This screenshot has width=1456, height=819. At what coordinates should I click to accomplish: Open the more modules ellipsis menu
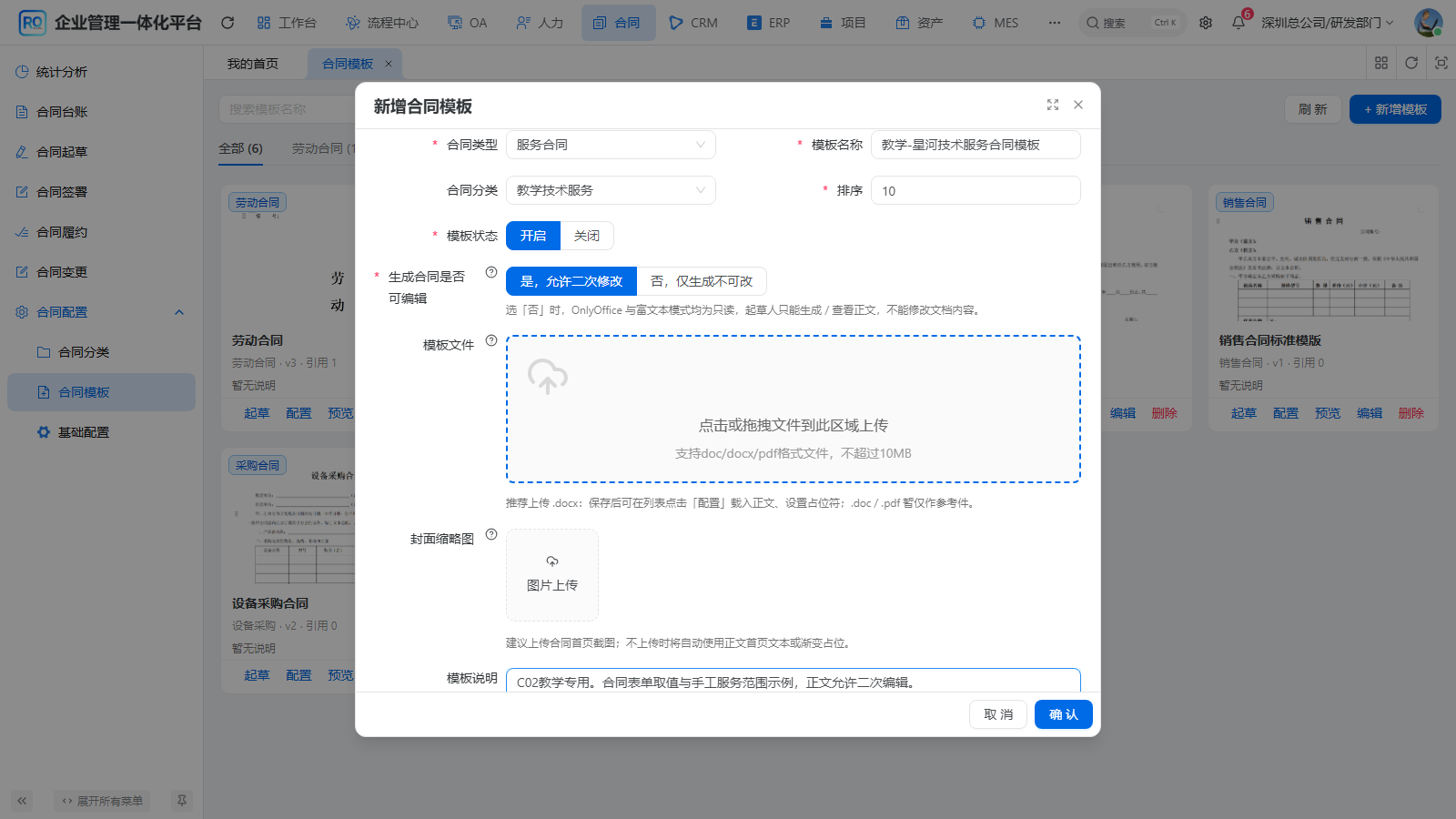coord(1054,23)
